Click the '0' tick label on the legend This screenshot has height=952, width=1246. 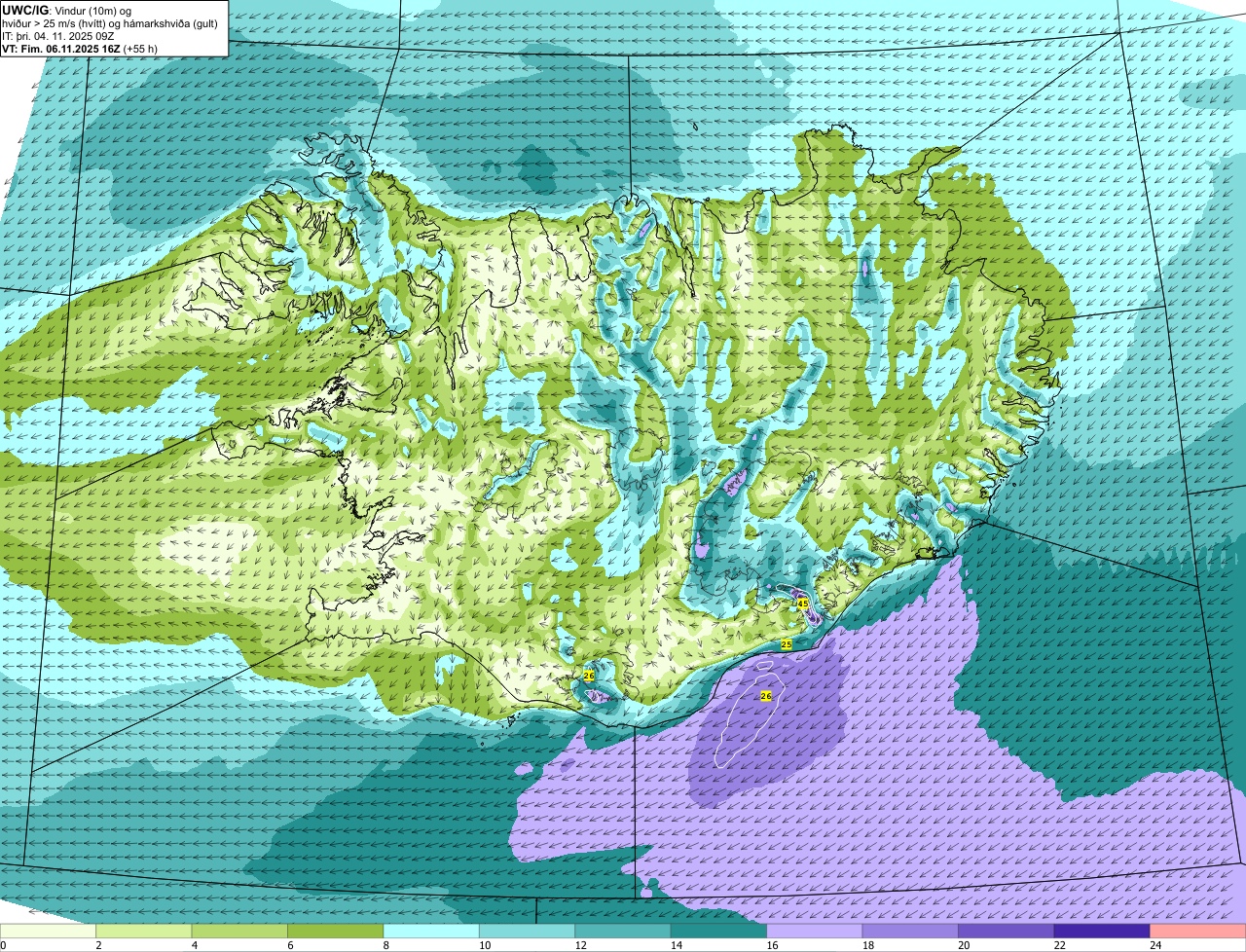click(x=3, y=945)
